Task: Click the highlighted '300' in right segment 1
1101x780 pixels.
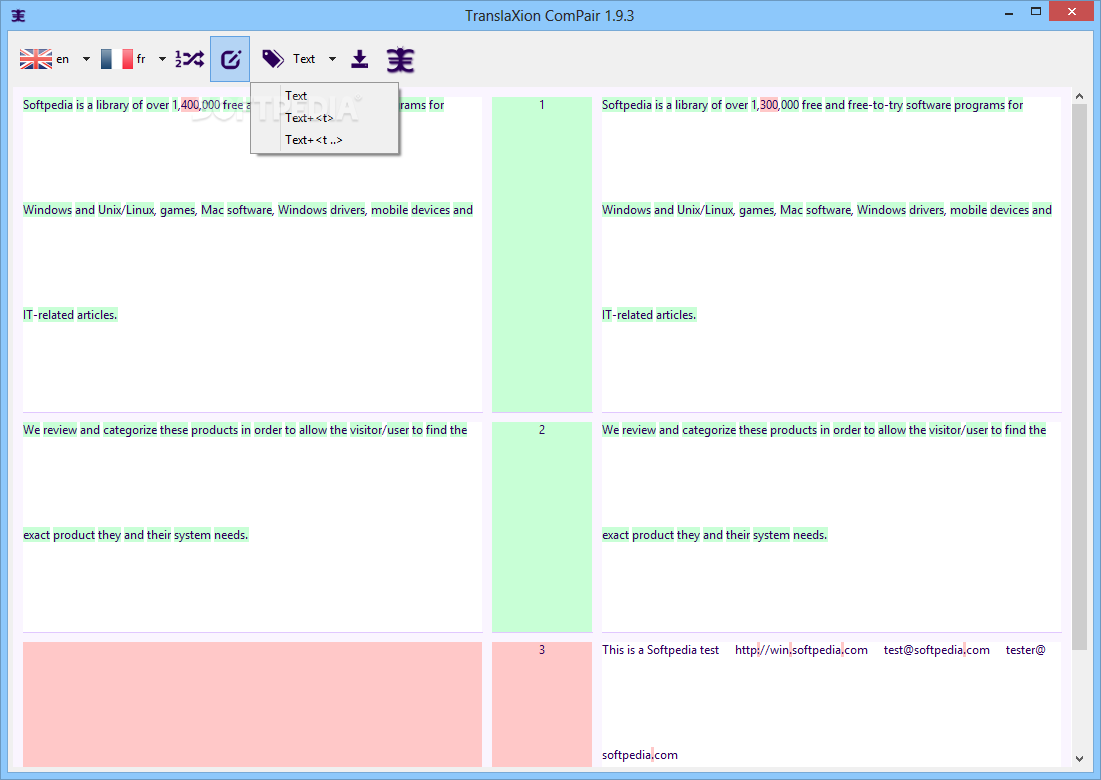Action: tap(769, 105)
